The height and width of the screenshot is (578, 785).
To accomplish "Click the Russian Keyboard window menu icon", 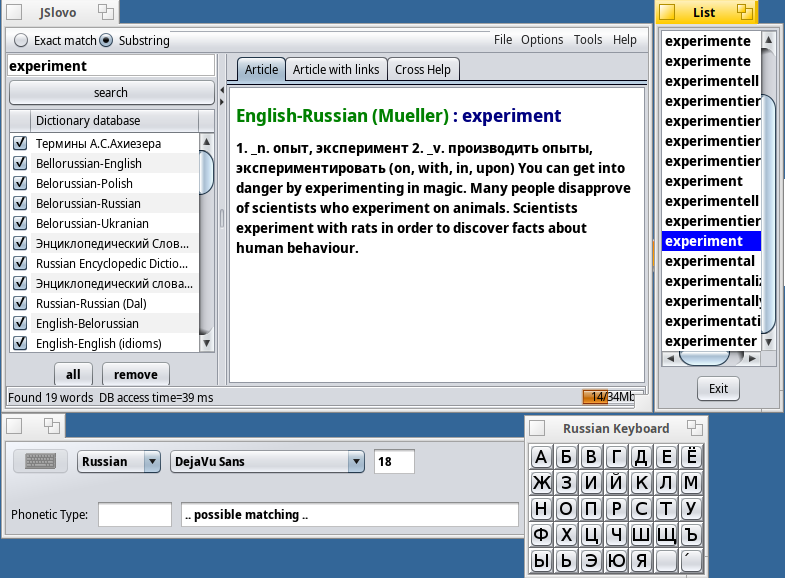I will point(537,428).
